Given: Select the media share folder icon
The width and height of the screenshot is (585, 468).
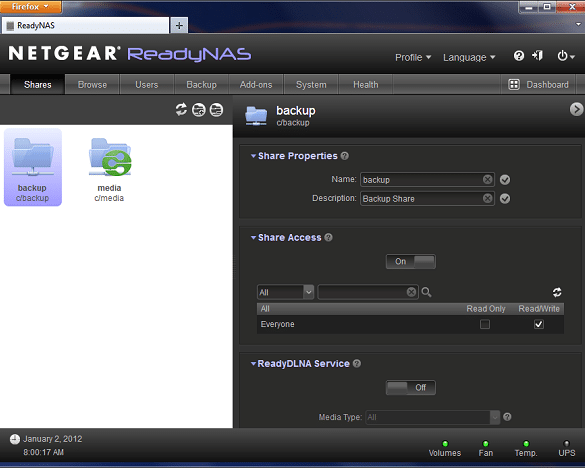Looking at the screenshot, I should 110,157.
